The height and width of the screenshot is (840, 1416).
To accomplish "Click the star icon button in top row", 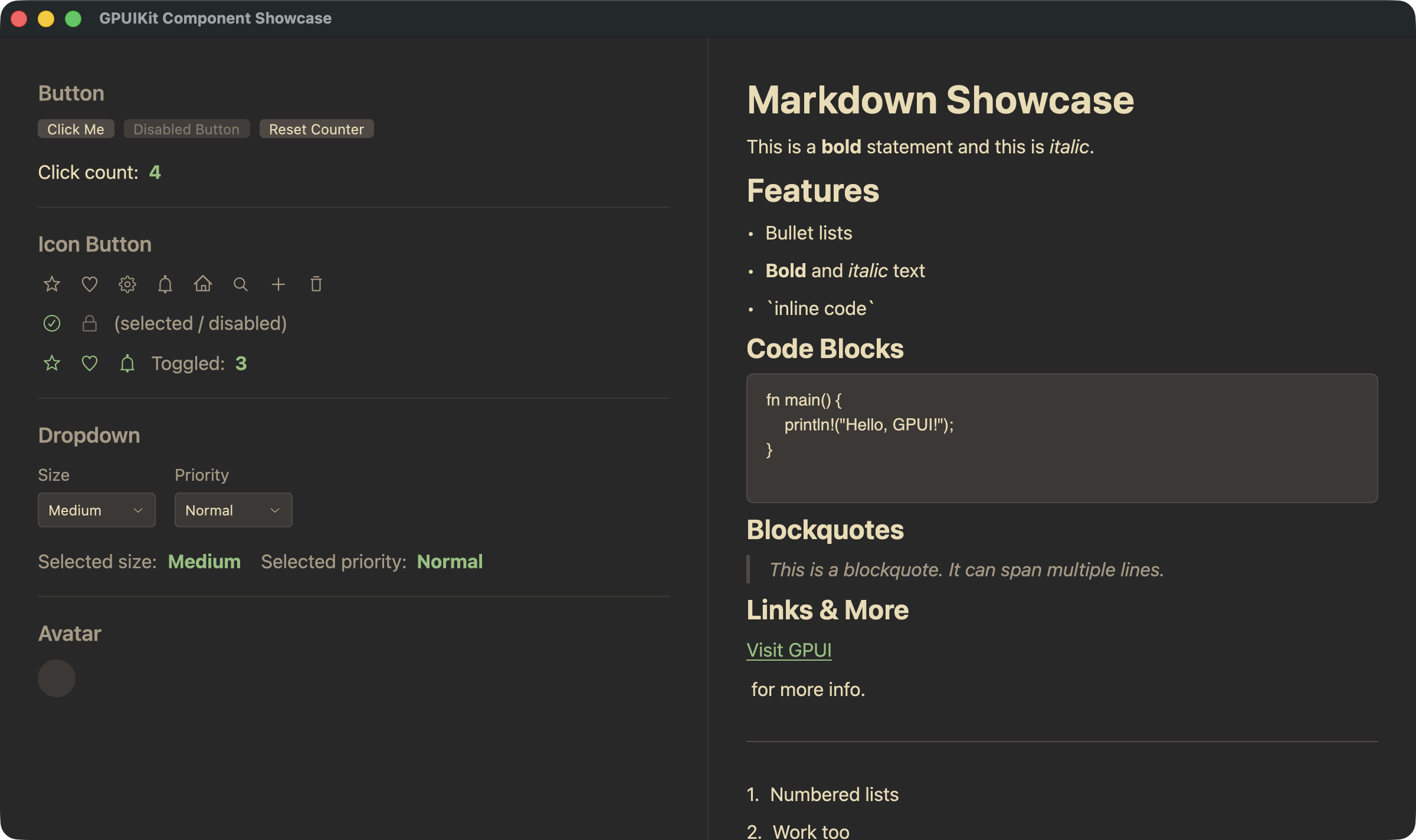I will pyautogui.click(x=52, y=284).
